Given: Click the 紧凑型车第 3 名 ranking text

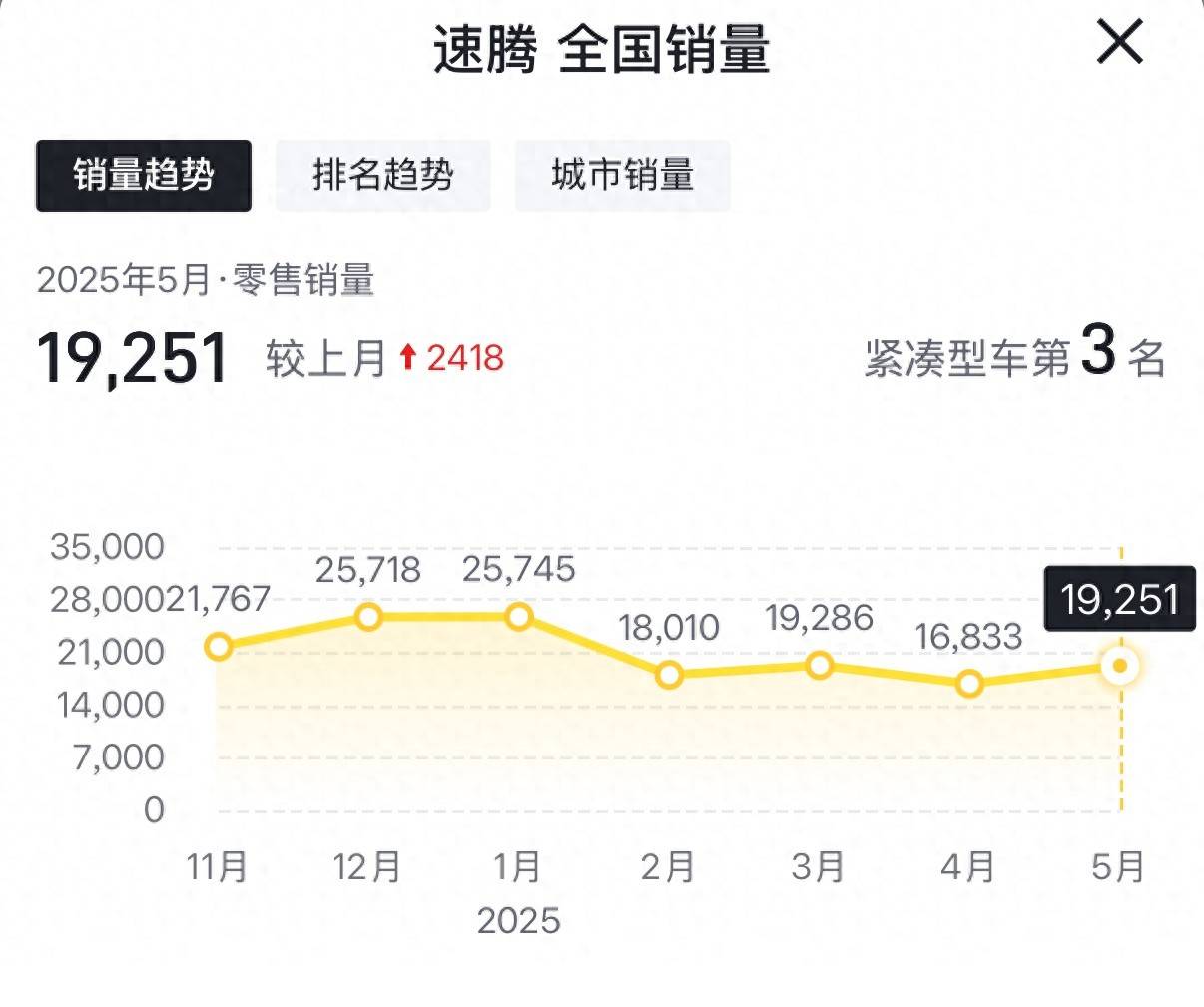Looking at the screenshot, I should [1015, 354].
